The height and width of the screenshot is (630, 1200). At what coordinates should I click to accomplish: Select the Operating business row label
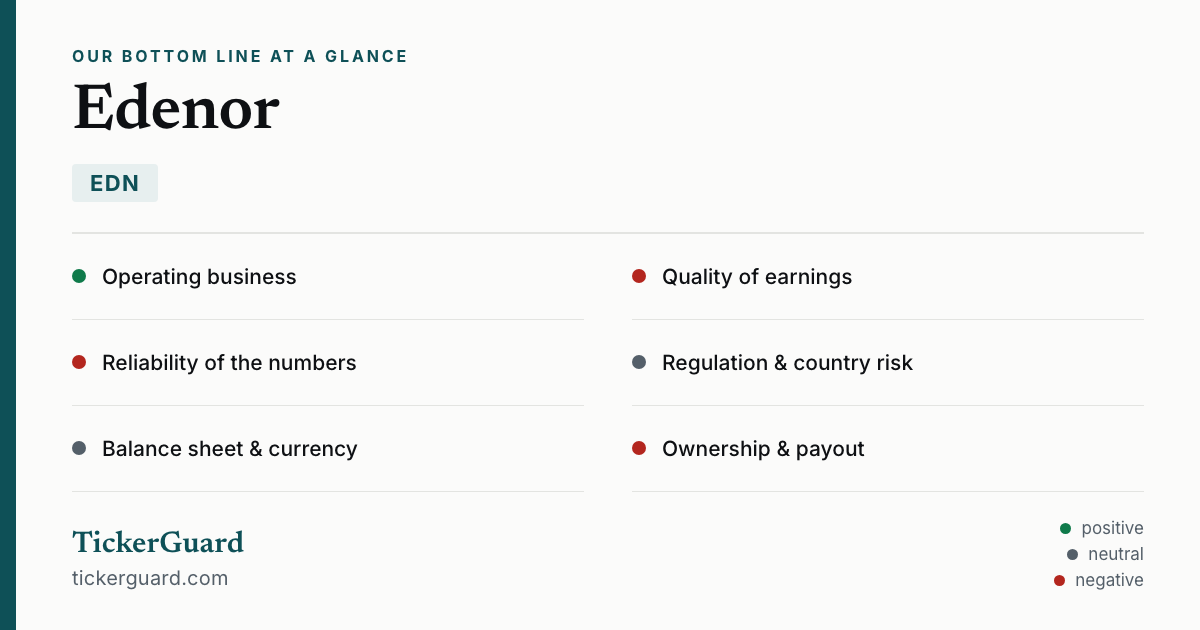[199, 277]
